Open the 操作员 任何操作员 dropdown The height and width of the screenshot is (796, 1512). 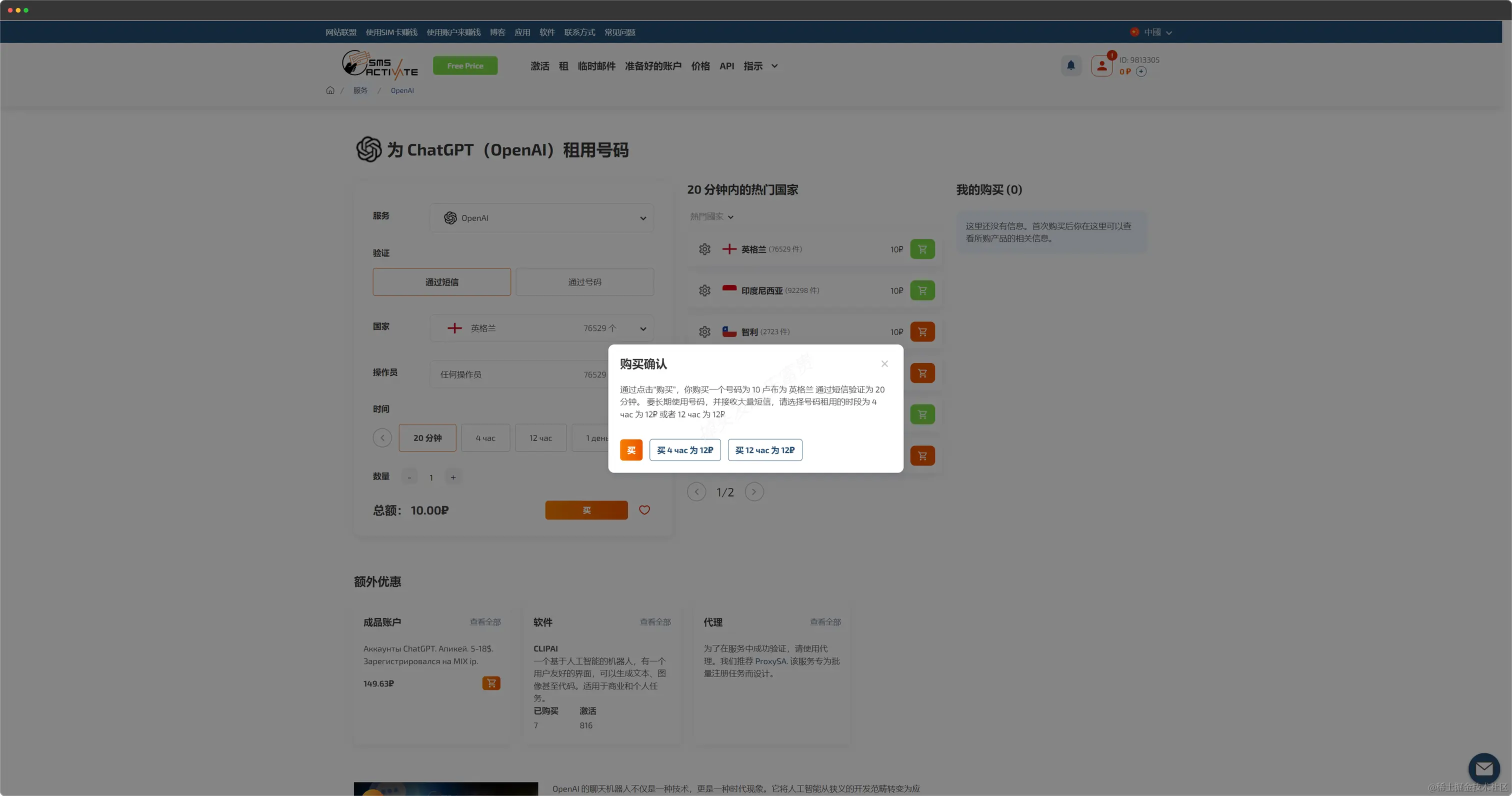tap(519, 374)
